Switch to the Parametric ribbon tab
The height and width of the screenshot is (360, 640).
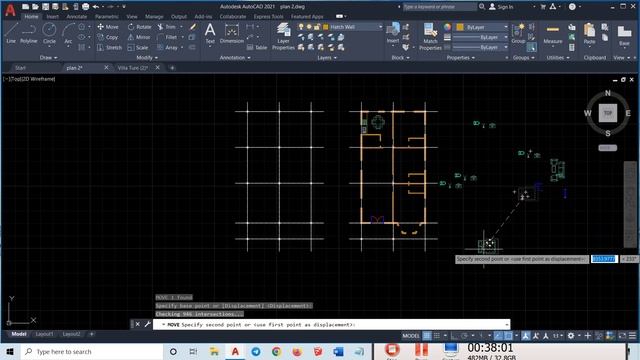(x=107, y=17)
